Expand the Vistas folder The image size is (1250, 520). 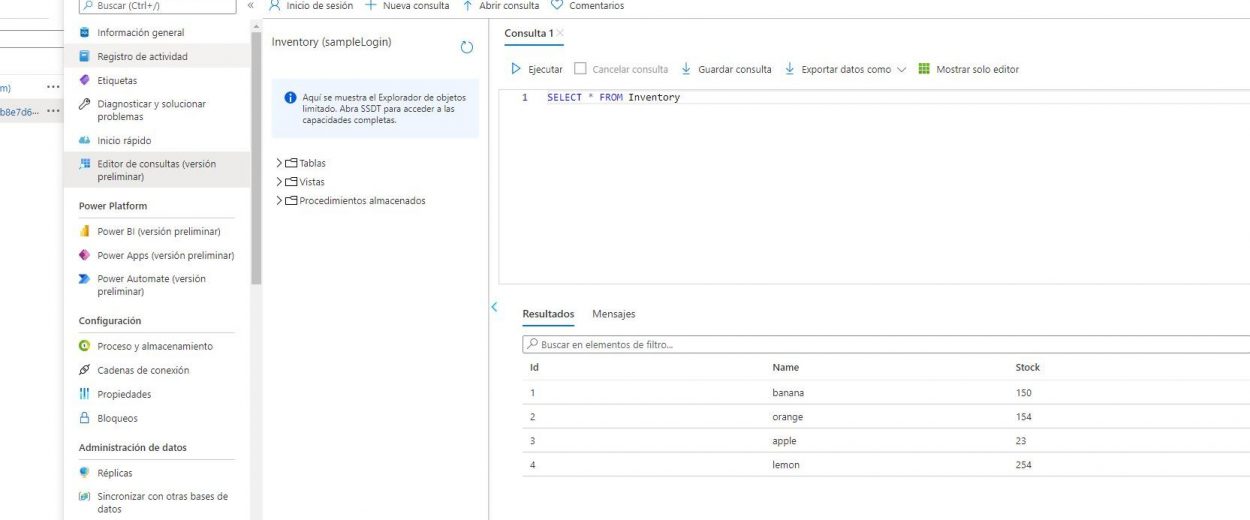coord(279,182)
